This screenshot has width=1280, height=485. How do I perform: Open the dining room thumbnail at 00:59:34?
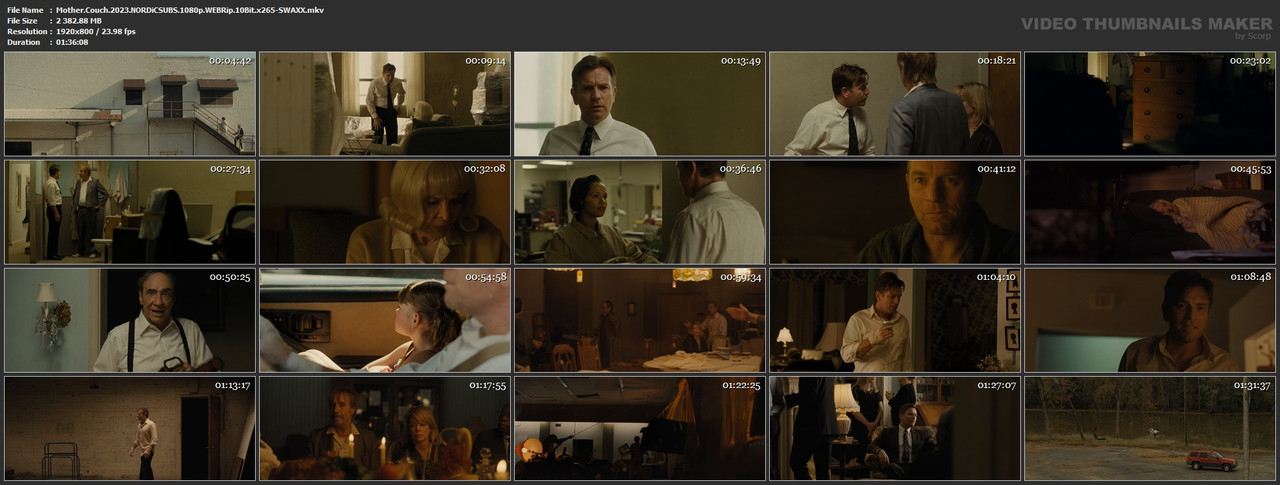click(640, 320)
